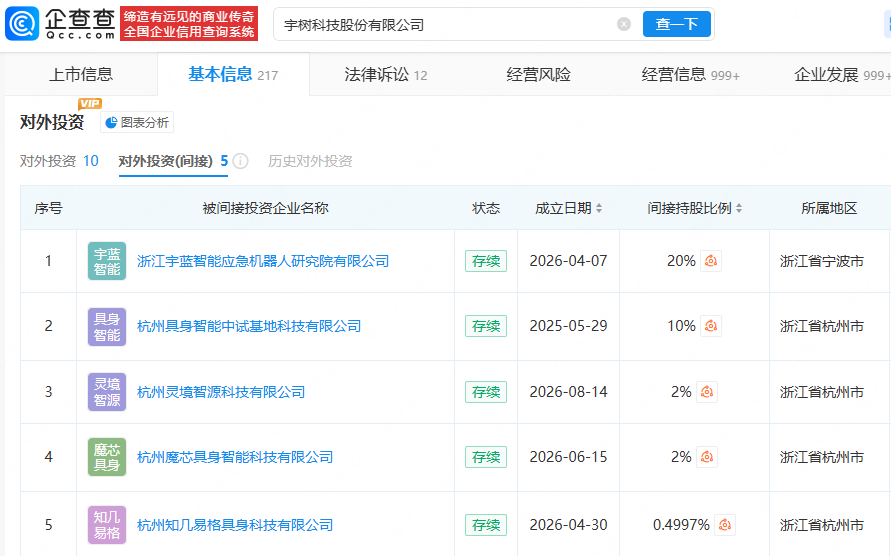
Task: Click the 宇蓝智能 company logo
Action: coord(107,261)
